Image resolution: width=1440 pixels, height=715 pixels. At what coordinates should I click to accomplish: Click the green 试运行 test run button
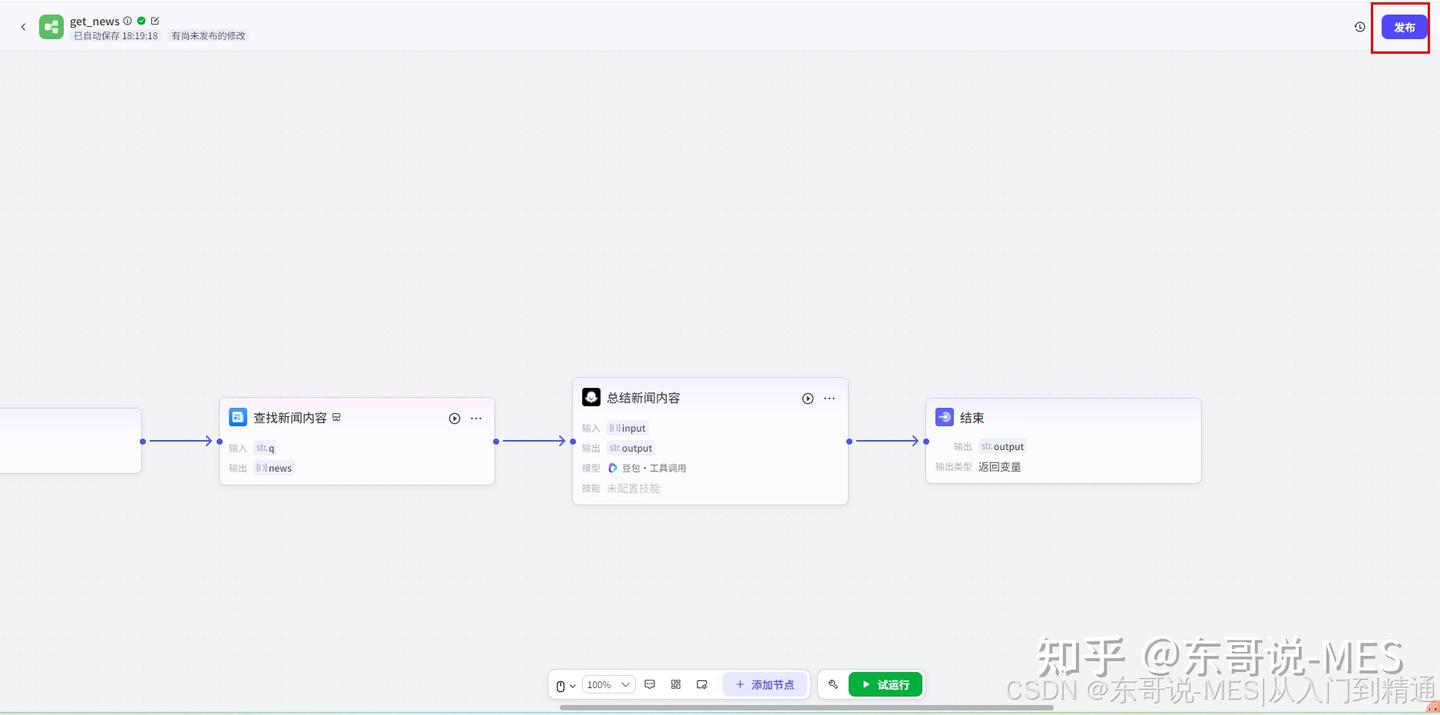tap(885, 685)
